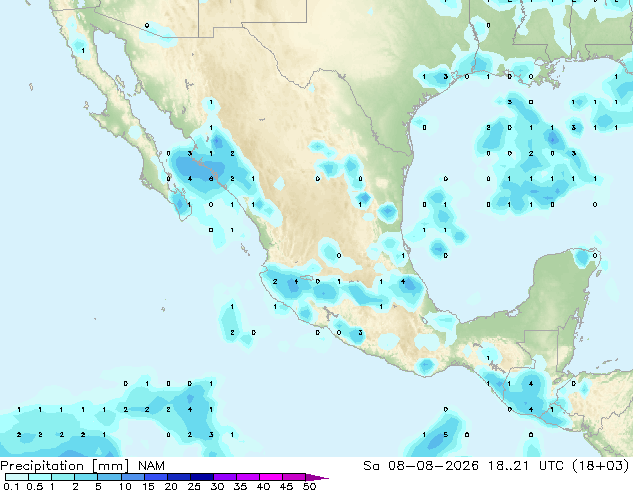Click the 35–40 mm legend color swatch
634x490 pixels.
pos(247,477)
